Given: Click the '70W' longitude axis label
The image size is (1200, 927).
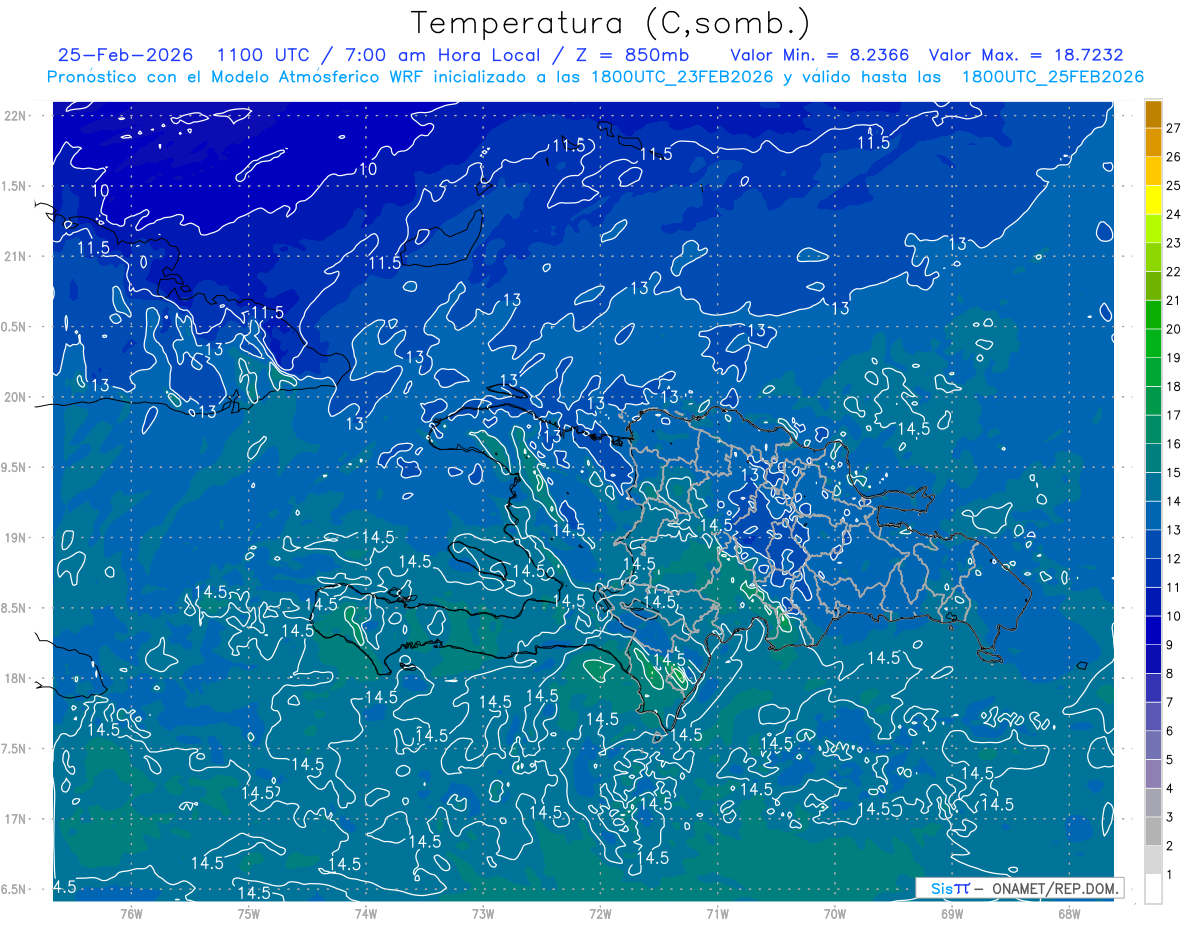Looking at the screenshot, I should pos(835,913).
